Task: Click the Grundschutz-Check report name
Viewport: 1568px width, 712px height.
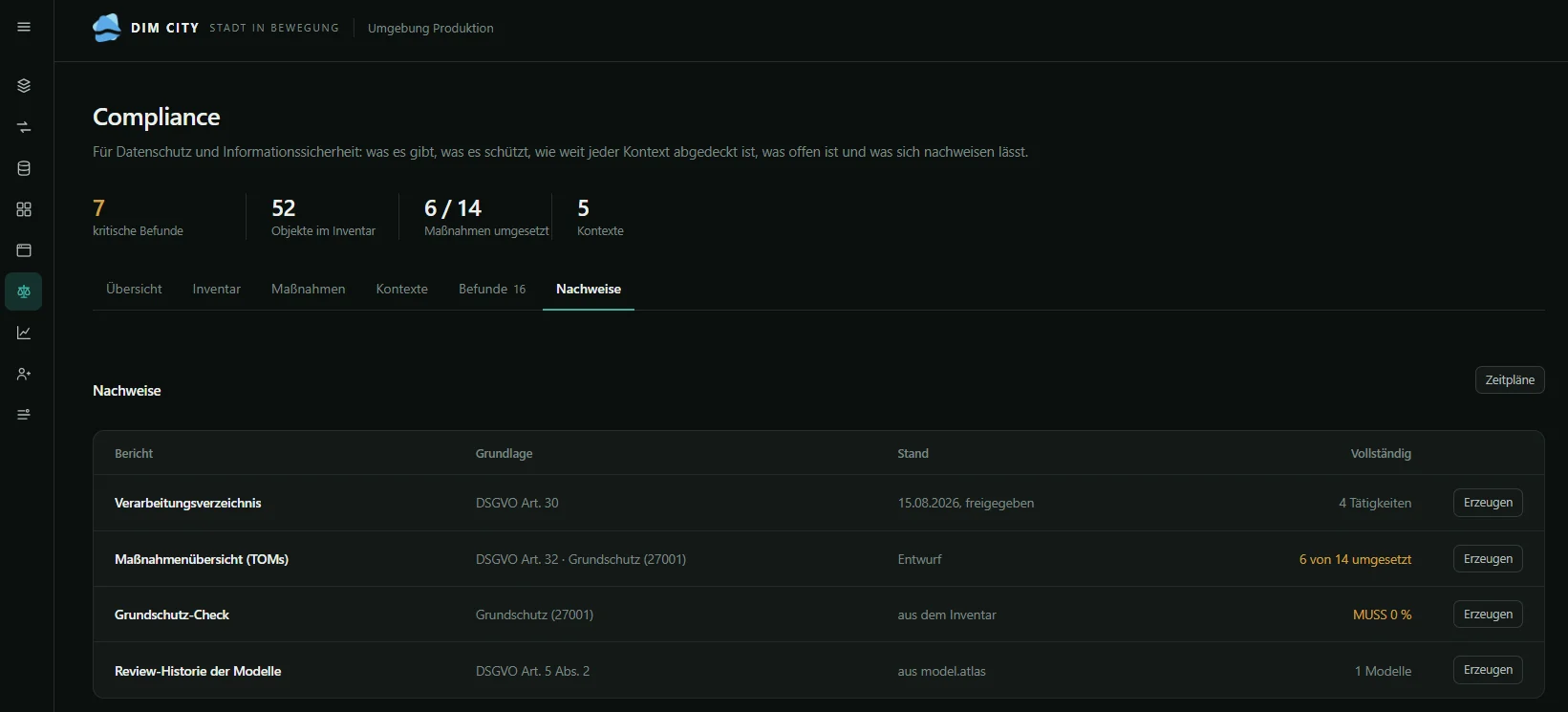Action: tap(172, 615)
